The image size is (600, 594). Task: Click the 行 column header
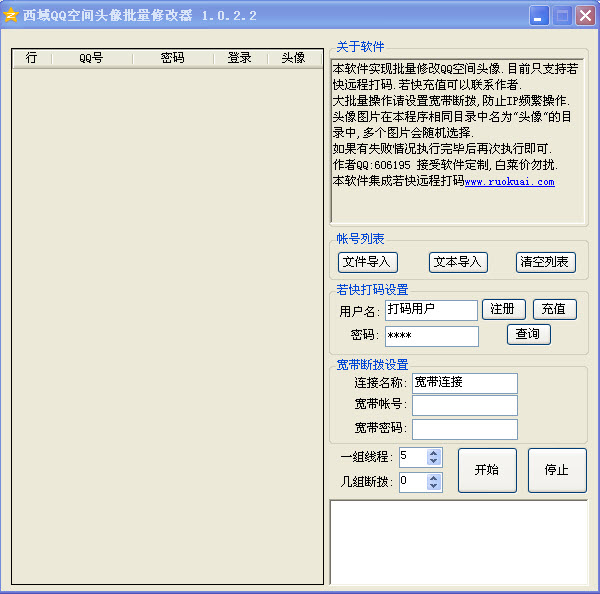coord(32,59)
